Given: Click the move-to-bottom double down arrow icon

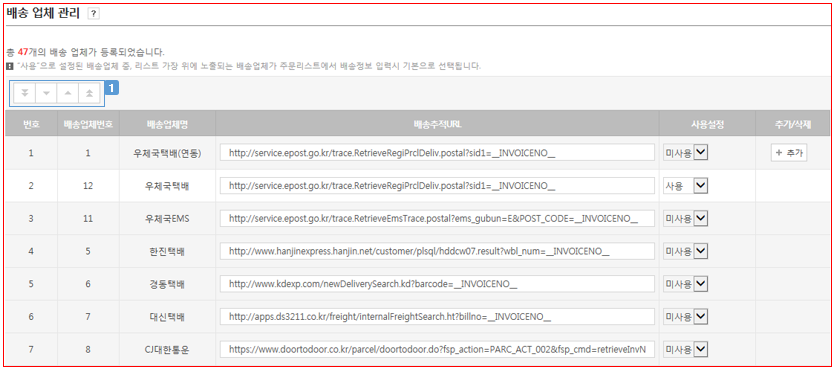Looking at the screenshot, I should tap(24, 93).
